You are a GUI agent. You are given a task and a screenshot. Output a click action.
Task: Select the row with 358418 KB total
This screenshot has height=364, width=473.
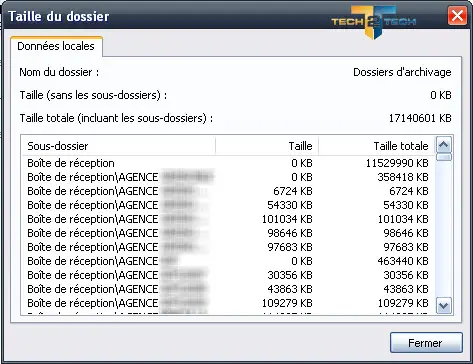click(x=228, y=177)
